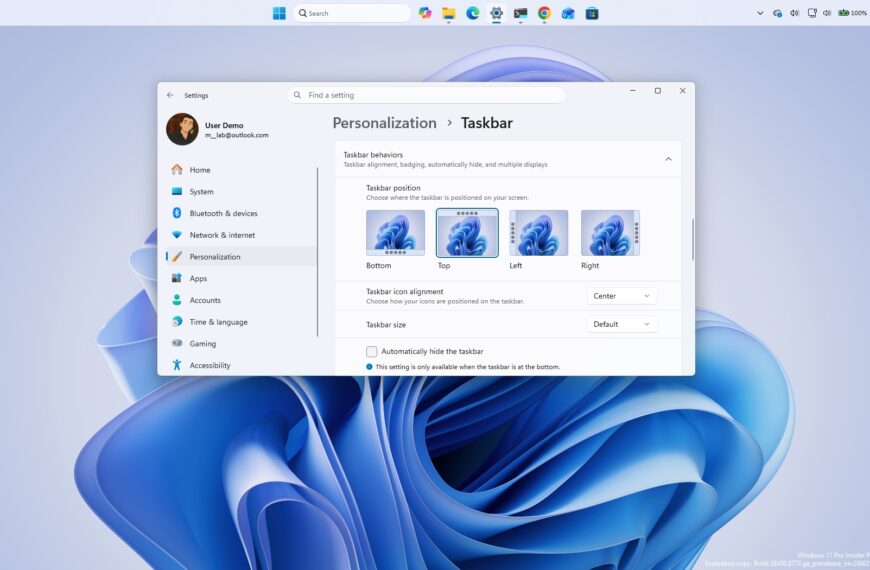Open File Explorer from the taskbar

click(448, 13)
